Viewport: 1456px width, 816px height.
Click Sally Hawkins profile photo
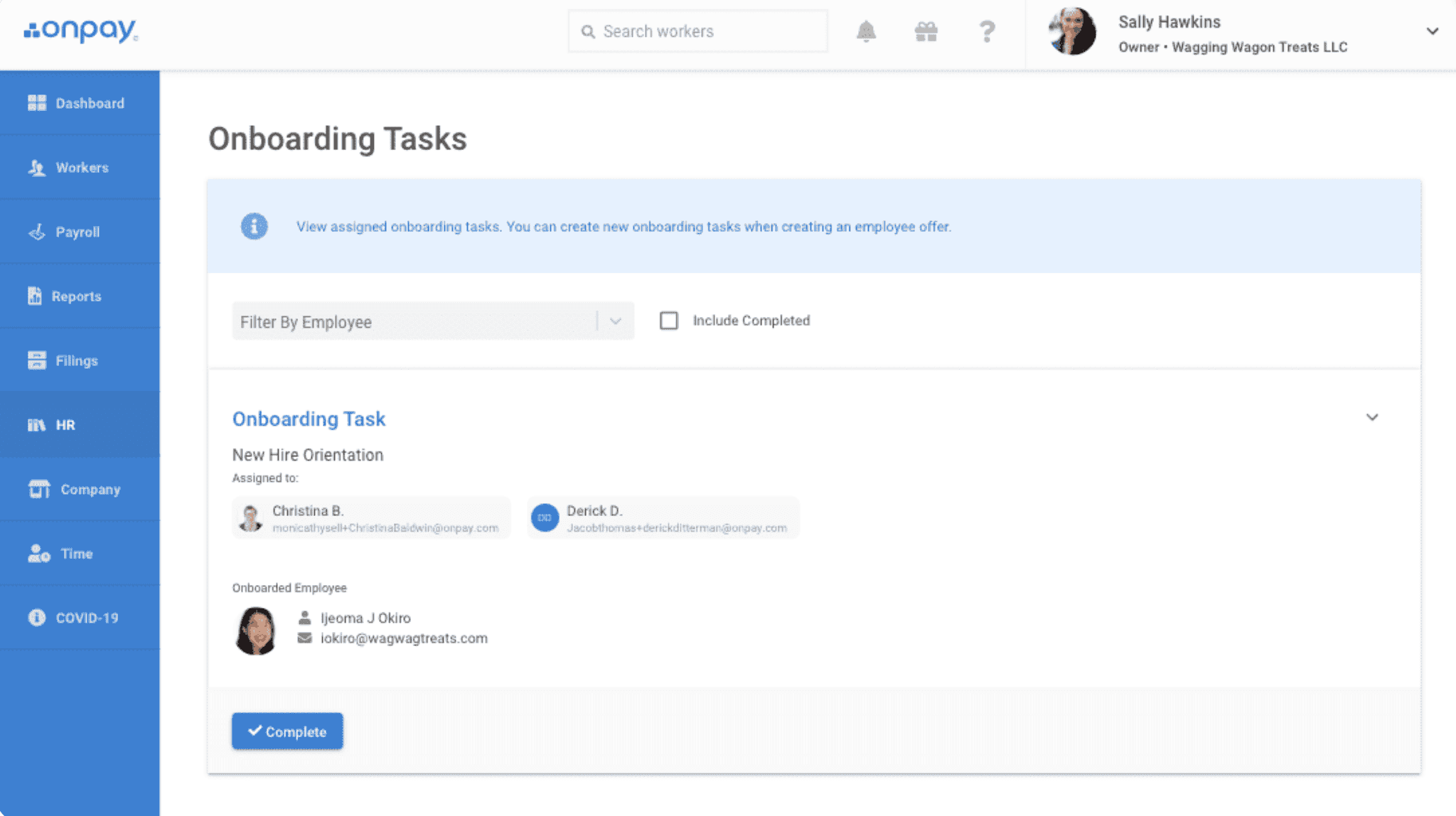pyautogui.click(x=1072, y=32)
